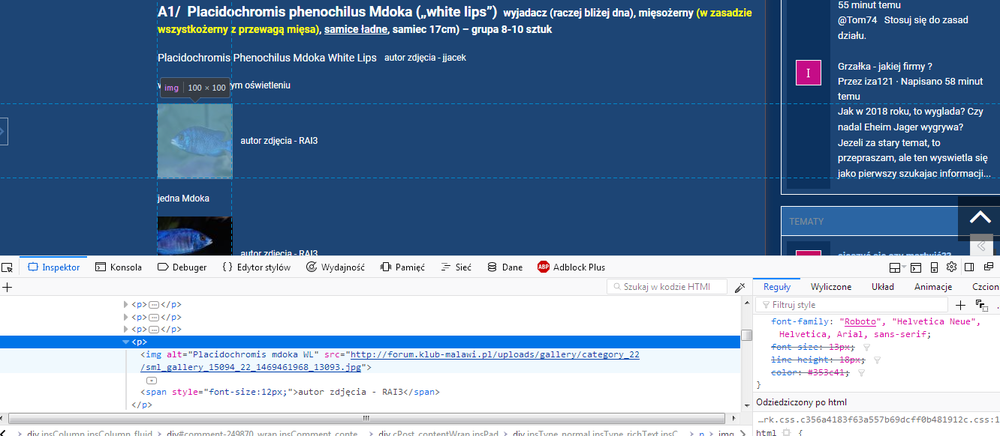Click the highlighted fish thumbnail image
1000x436 pixels.
click(x=194, y=142)
